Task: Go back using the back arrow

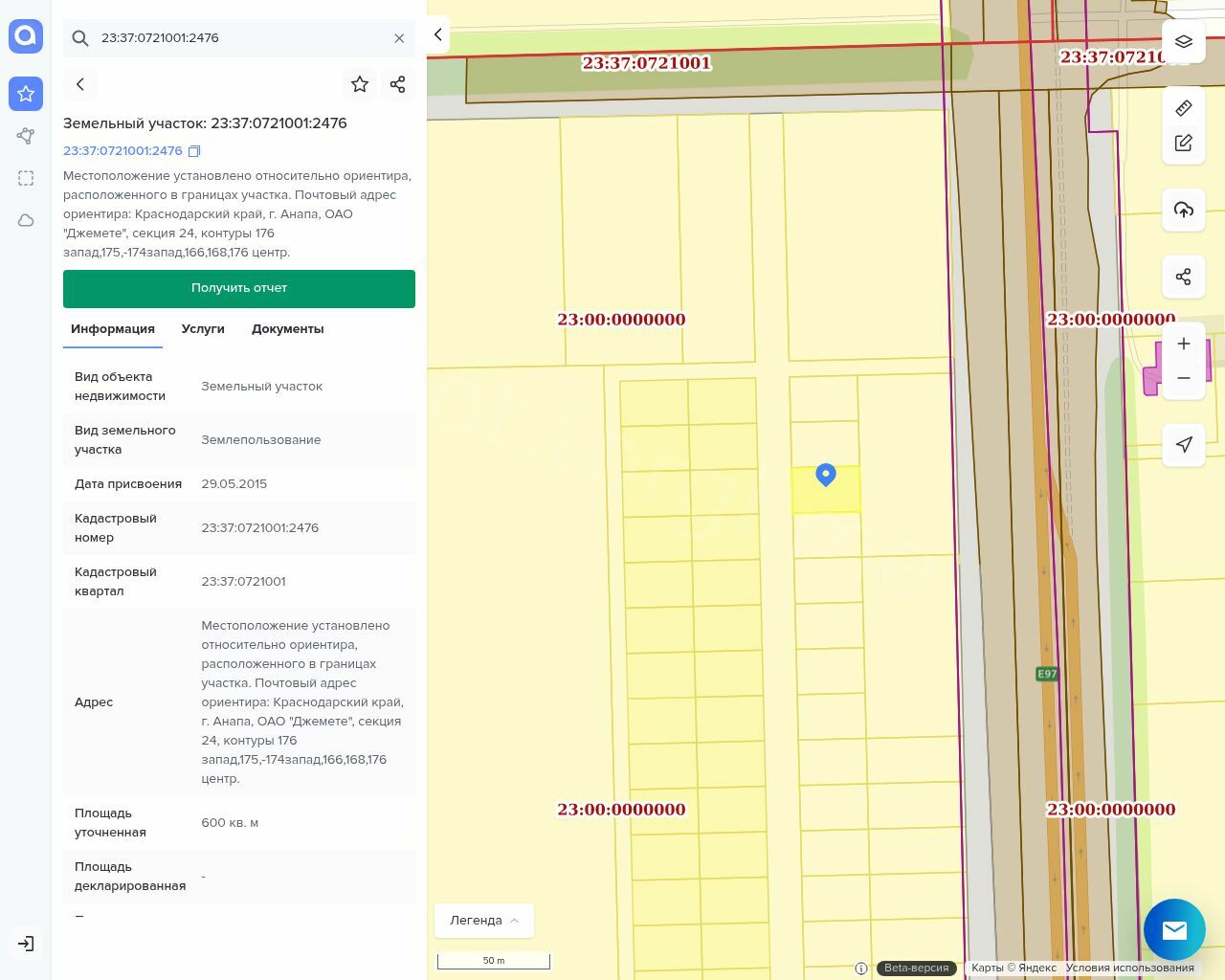Action: (80, 84)
